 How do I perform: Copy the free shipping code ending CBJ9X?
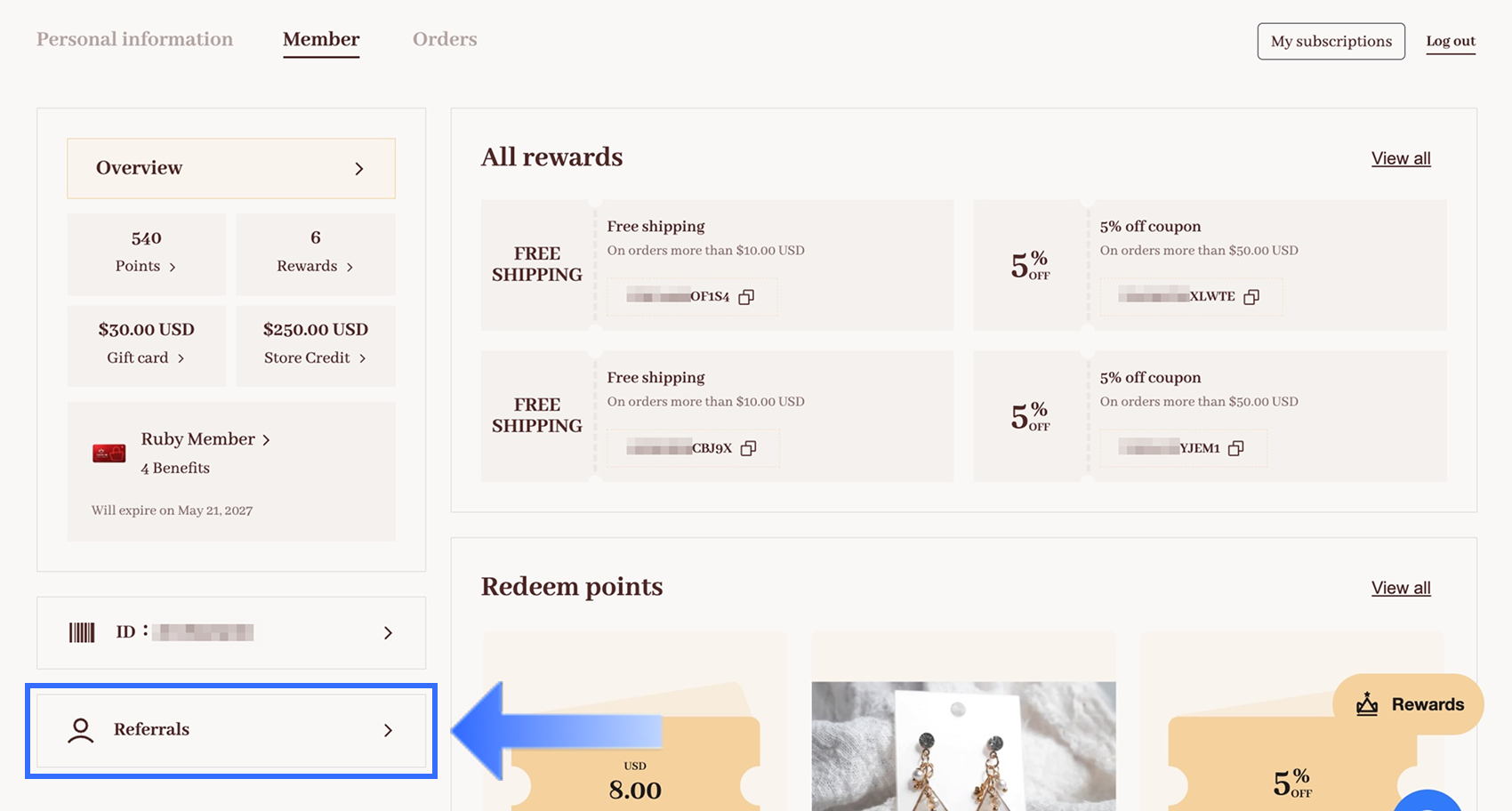click(748, 448)
